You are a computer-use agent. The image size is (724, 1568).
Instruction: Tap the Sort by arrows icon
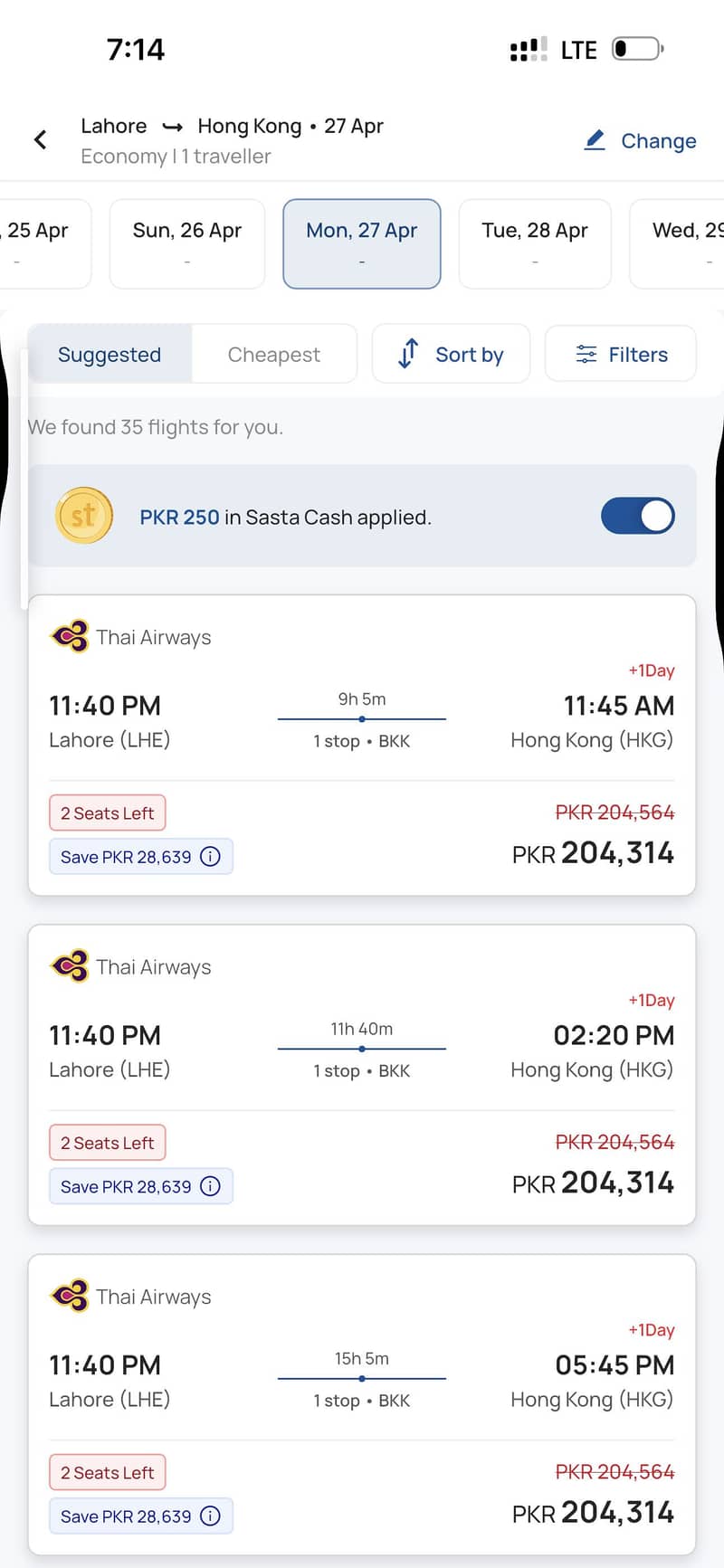click(408, 354)
